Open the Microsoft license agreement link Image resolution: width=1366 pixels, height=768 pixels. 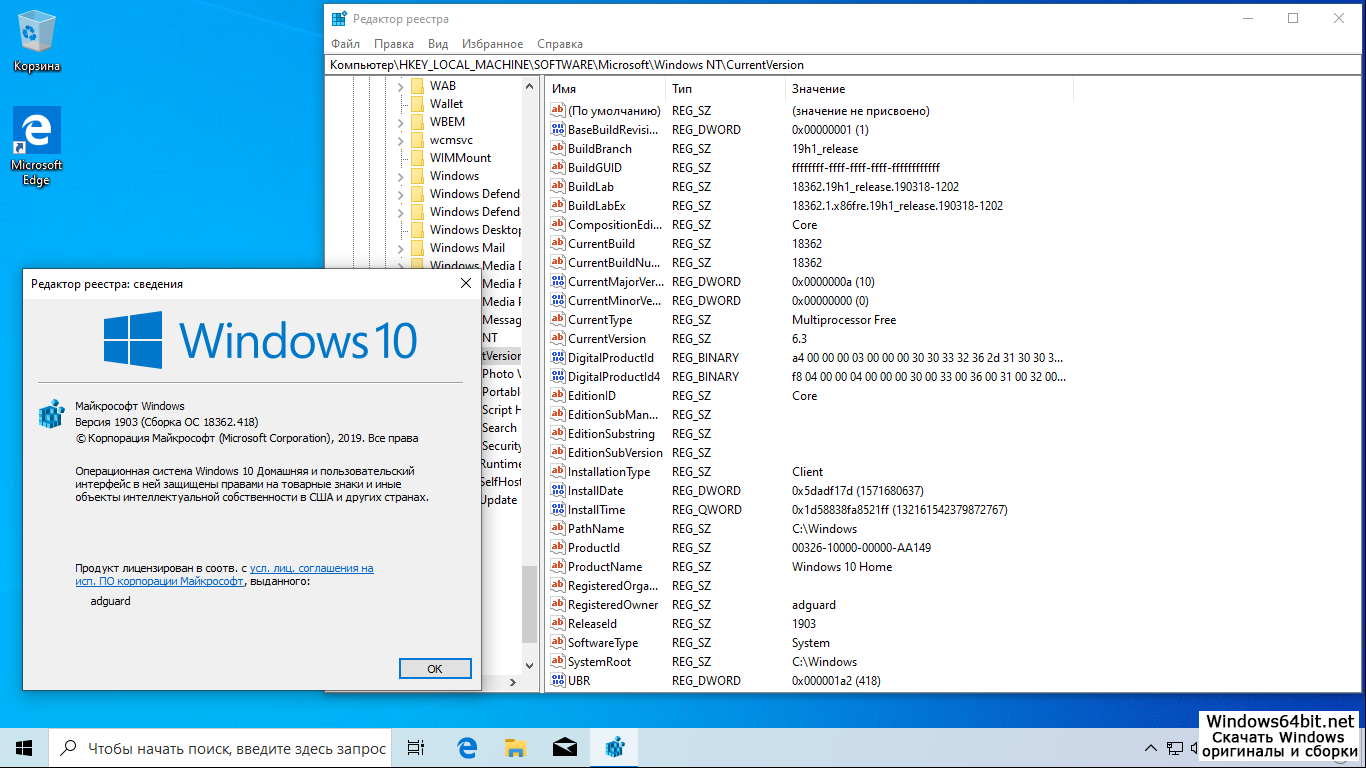coord(311,568)
